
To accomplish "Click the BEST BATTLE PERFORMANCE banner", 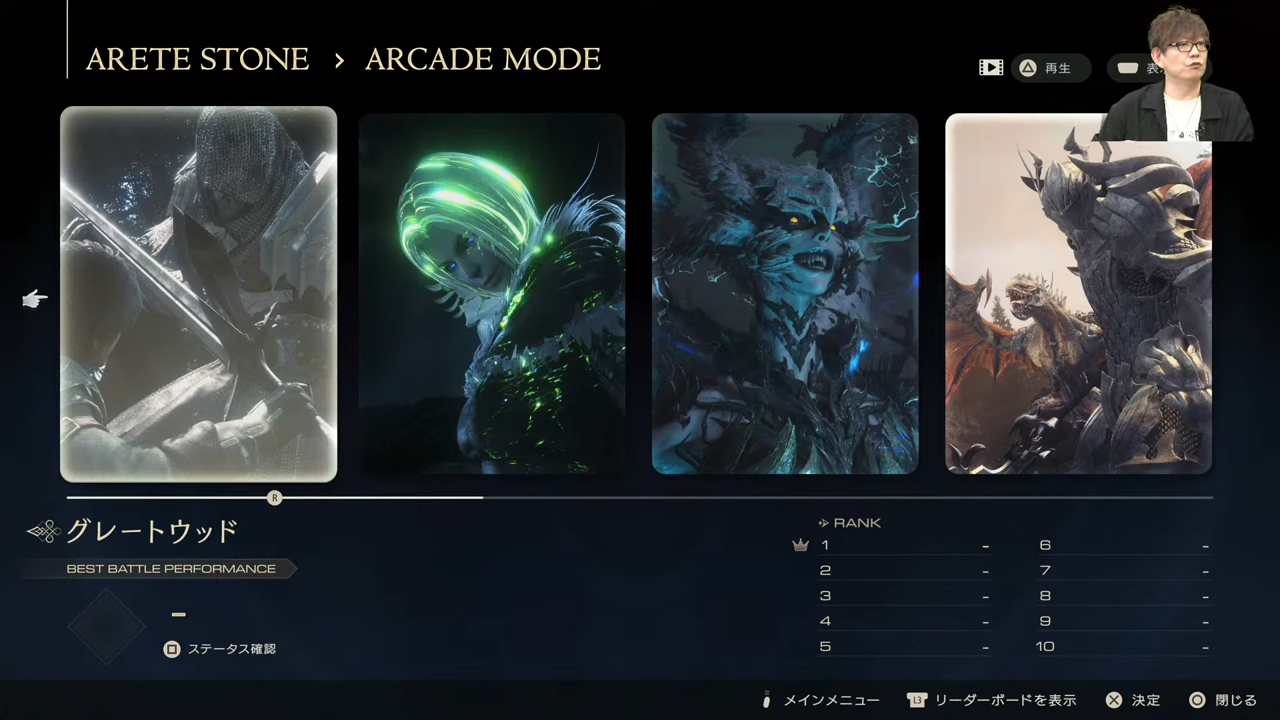I will [x=160, y=569].
